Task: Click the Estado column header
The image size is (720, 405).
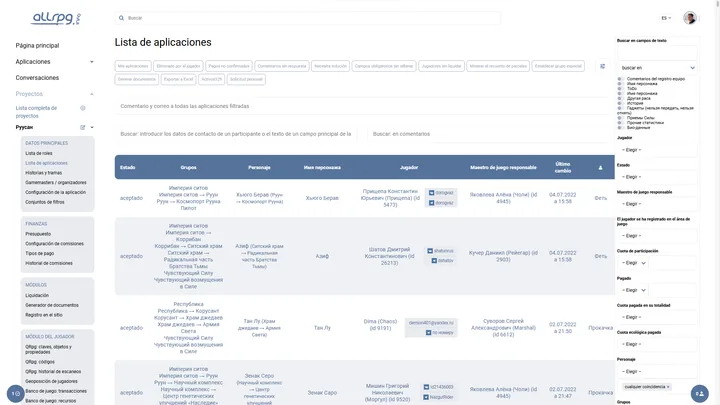Action: 128,168
